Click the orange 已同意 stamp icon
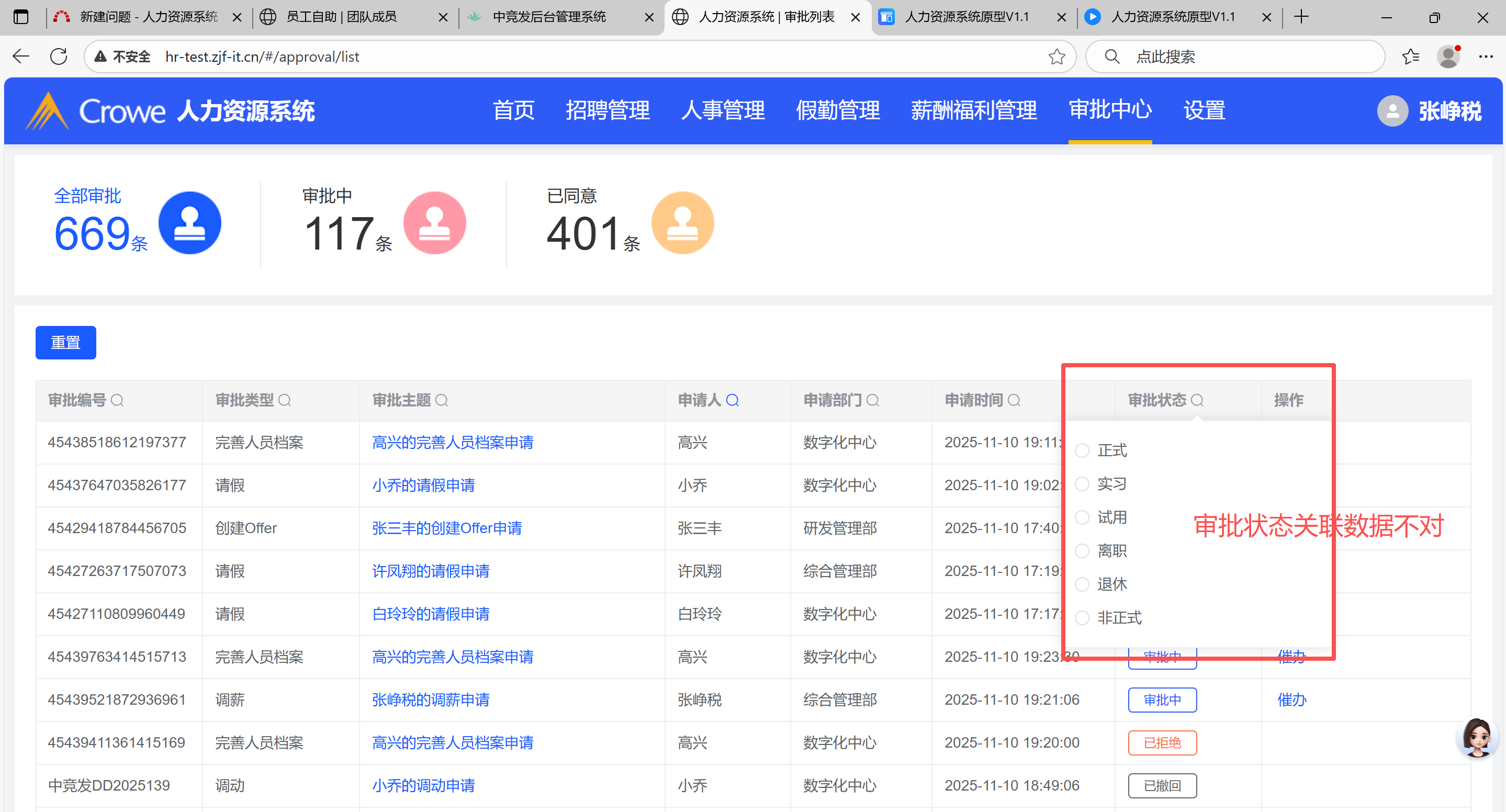 [682, 223]
